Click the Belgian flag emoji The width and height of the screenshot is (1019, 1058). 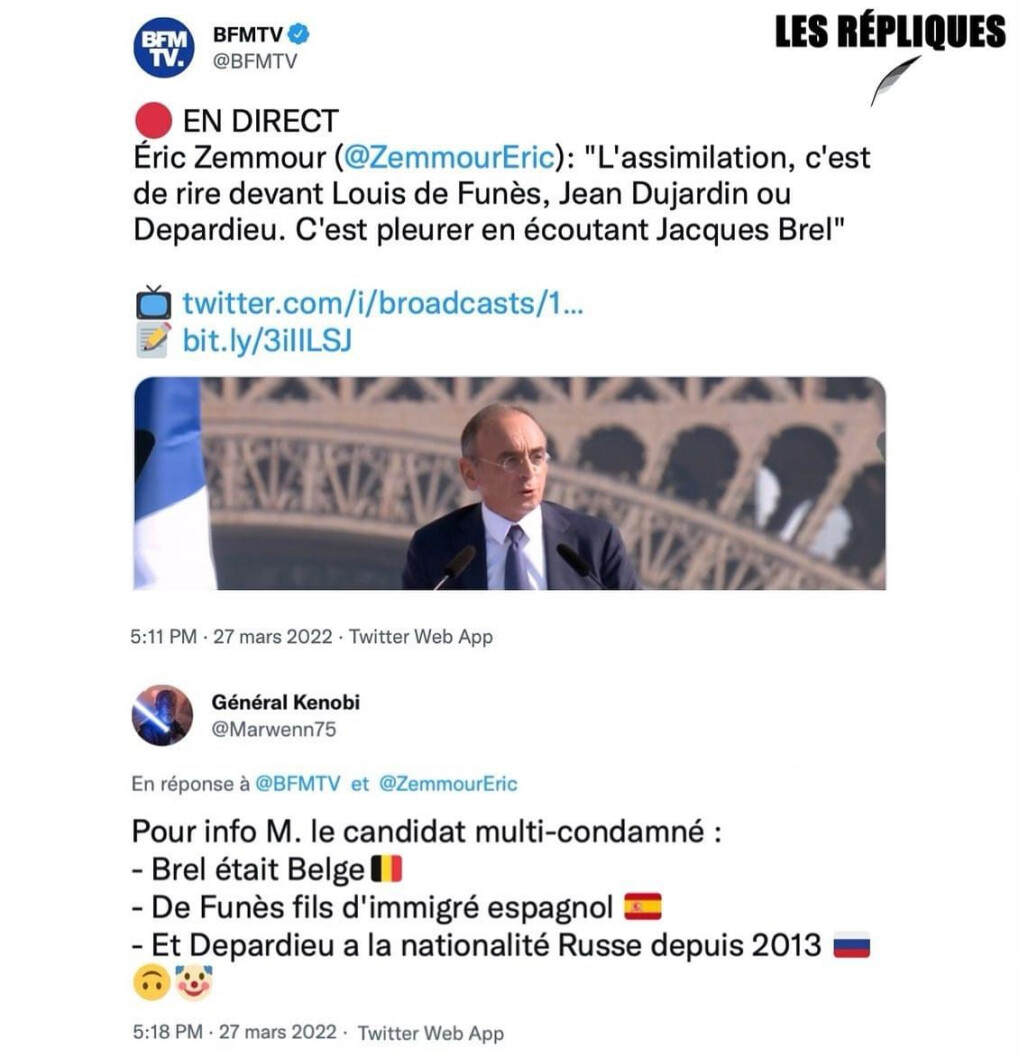[x=387, y=869]
